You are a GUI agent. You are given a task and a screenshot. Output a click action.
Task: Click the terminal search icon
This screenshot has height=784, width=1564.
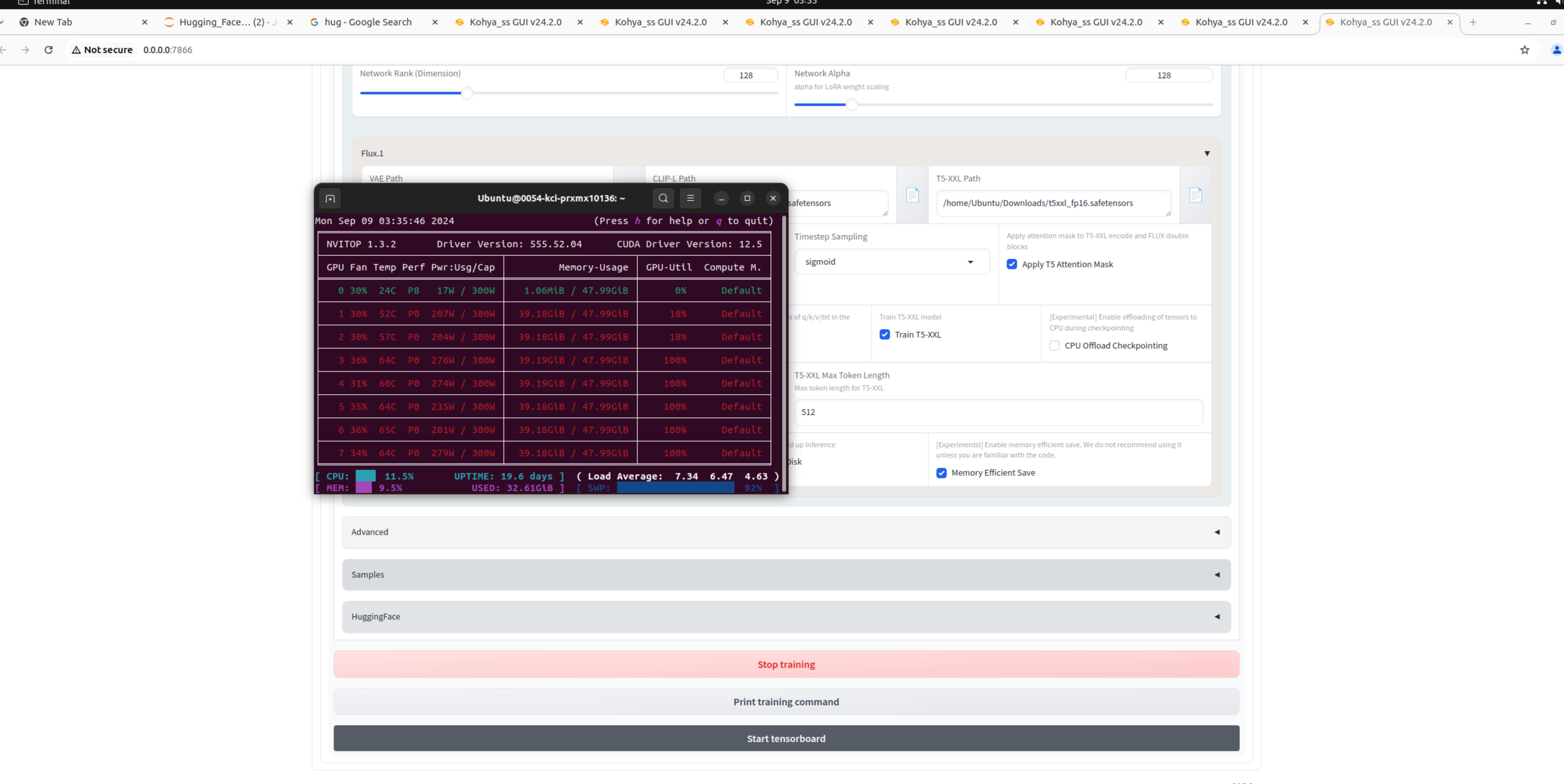pyautogui.click(x=663, y=198)
